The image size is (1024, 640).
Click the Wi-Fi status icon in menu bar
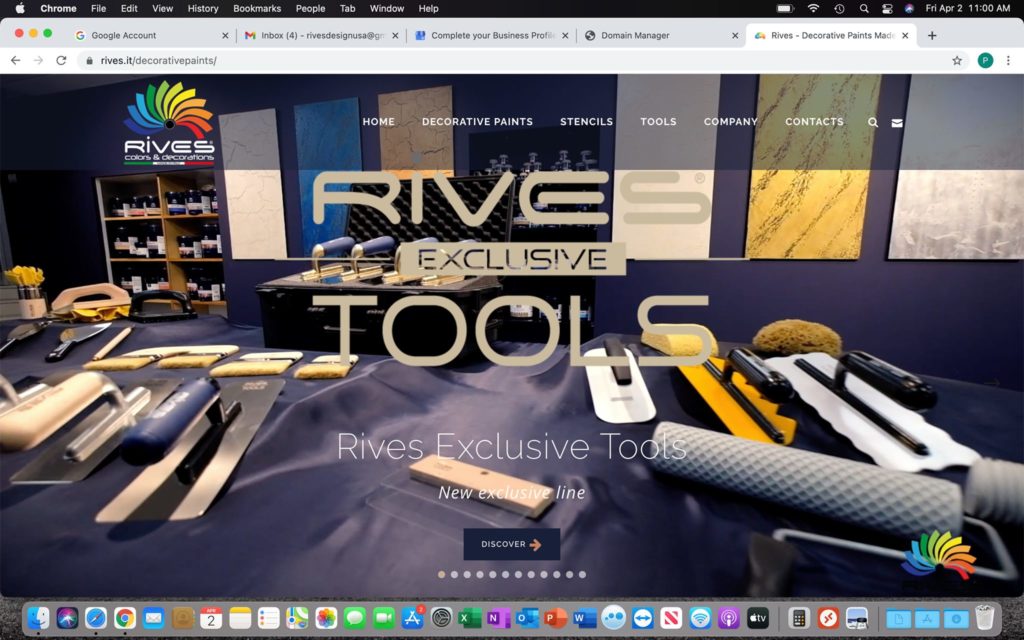click(813, 8)
